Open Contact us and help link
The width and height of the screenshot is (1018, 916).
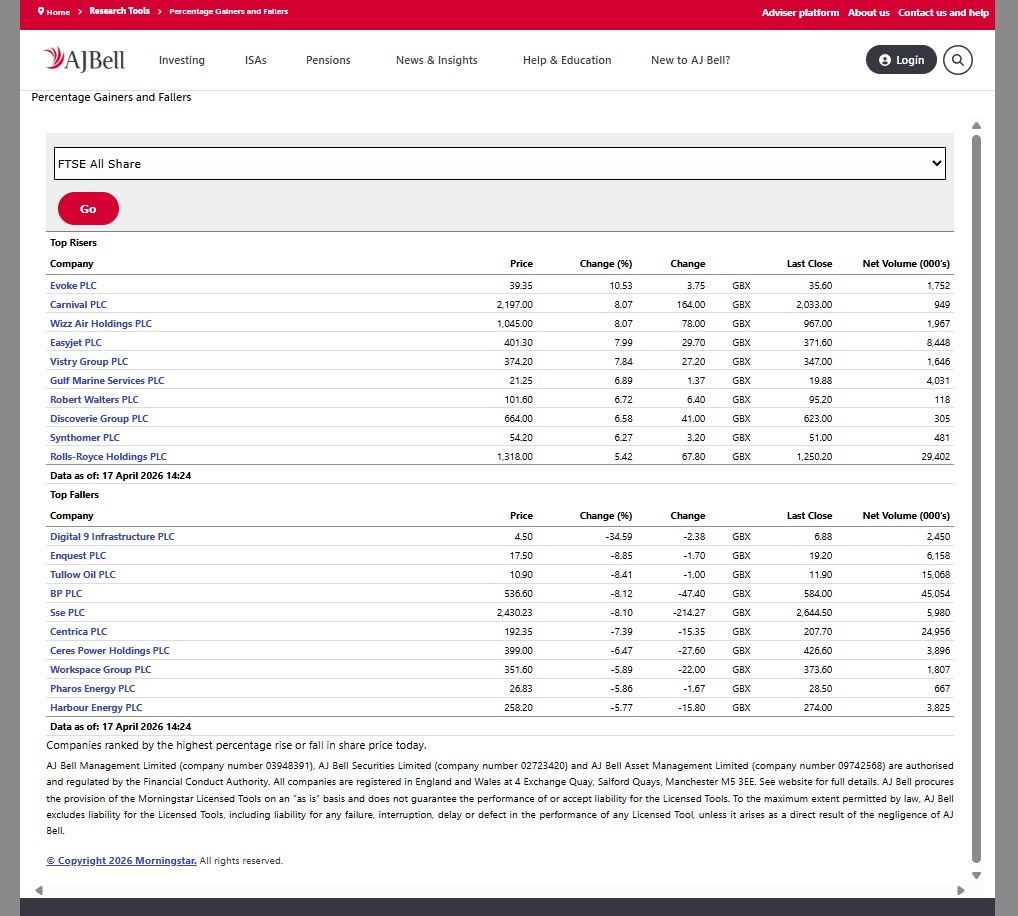[x=943, y=12]
